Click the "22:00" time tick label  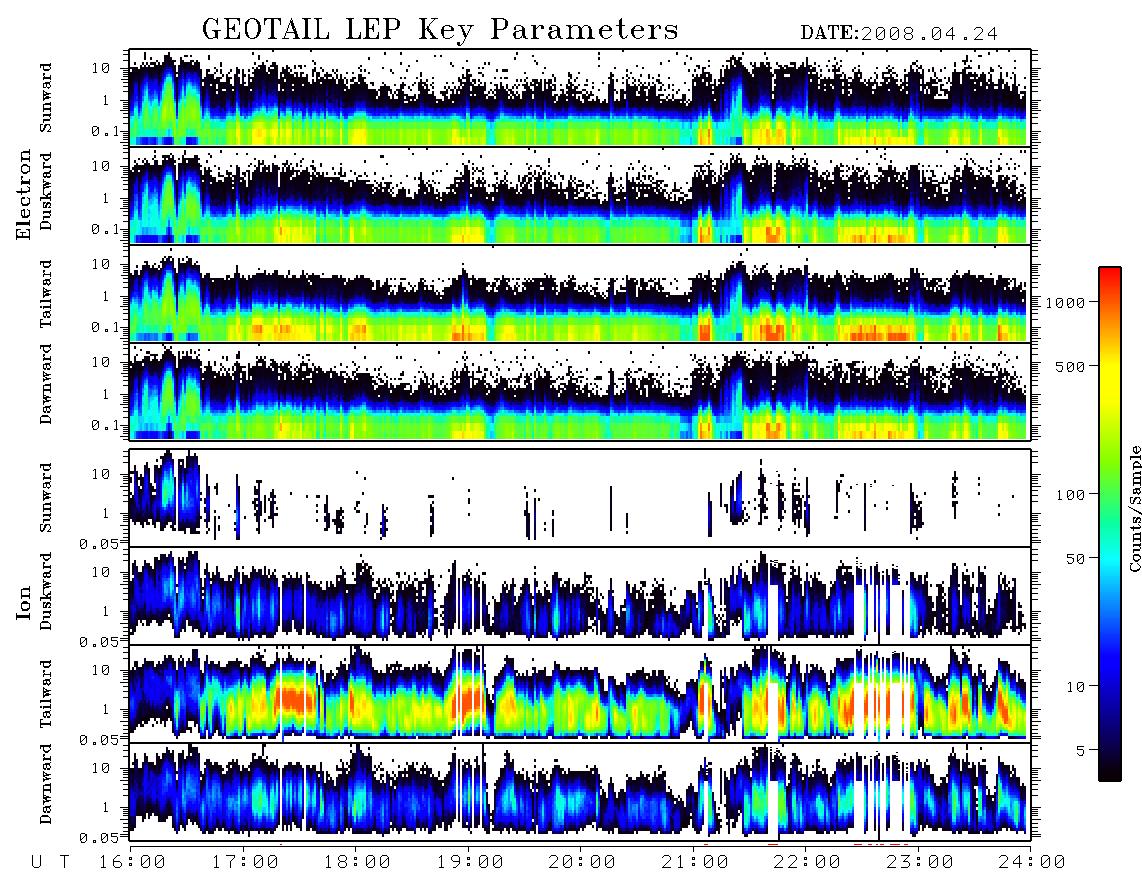pos(807,863)
